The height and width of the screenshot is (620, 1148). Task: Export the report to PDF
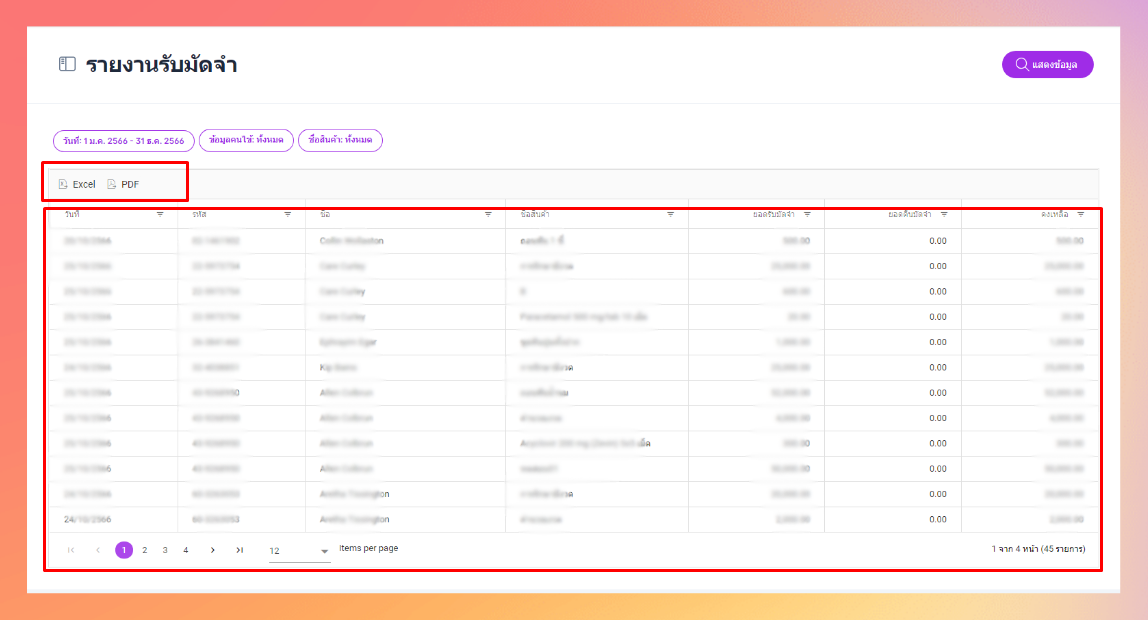tap(123, 184)
